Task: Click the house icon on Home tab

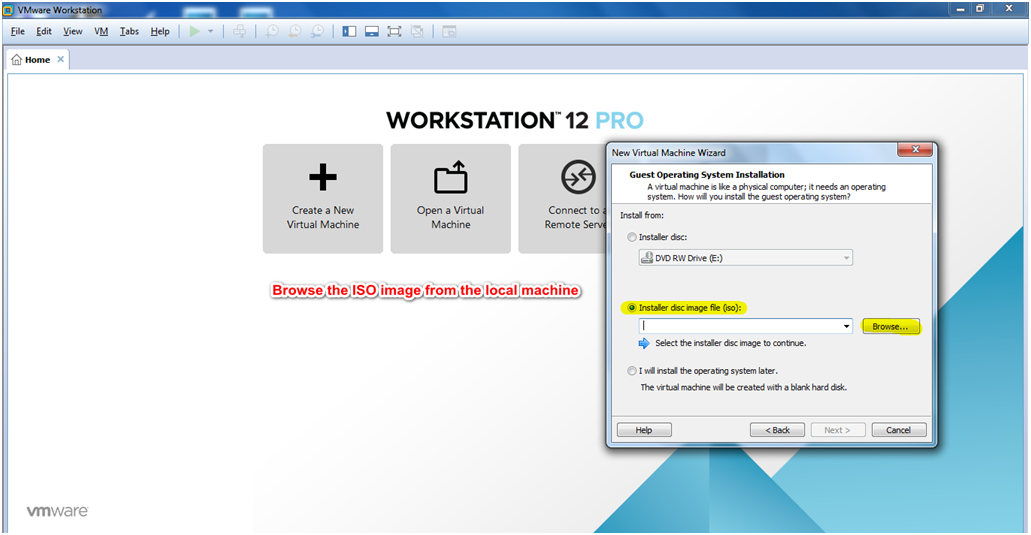Action: [x=16, y=59]
